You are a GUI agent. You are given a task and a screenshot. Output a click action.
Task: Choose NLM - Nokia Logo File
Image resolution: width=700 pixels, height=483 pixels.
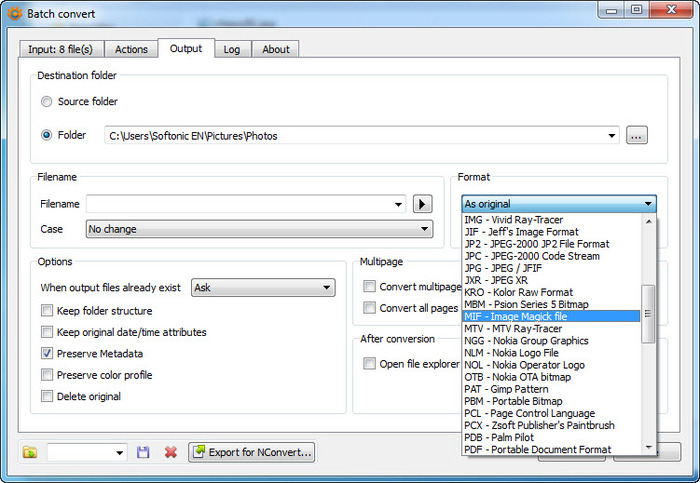tap(551, 353)
